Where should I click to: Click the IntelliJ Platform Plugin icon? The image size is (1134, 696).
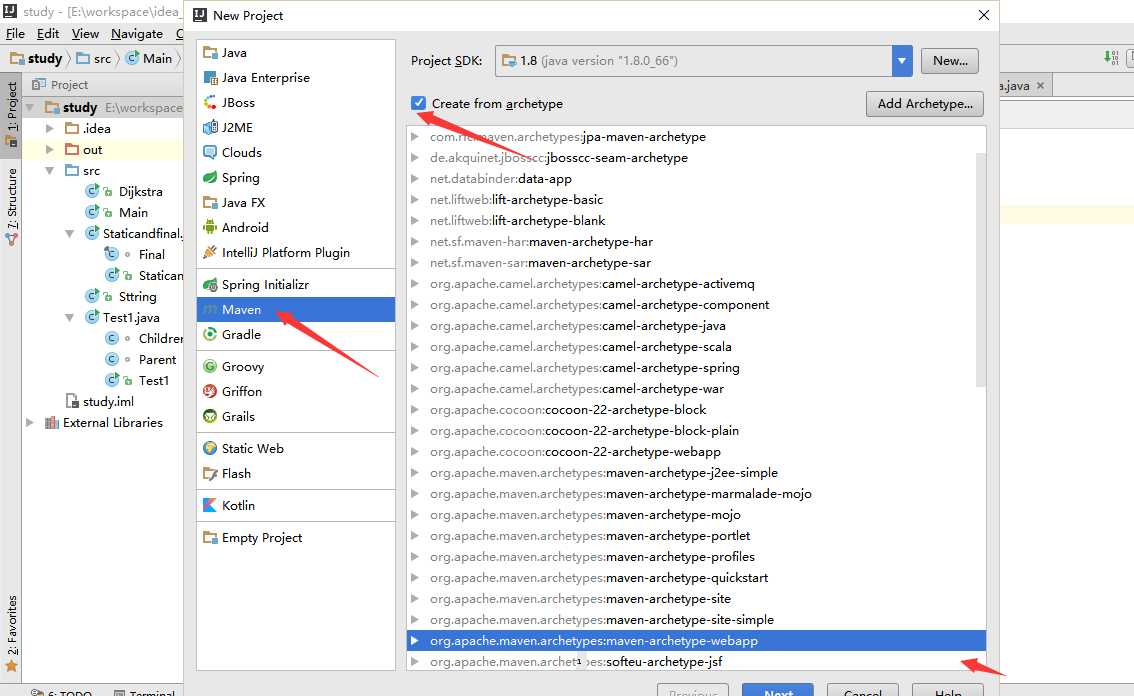(x=210, y=252)
